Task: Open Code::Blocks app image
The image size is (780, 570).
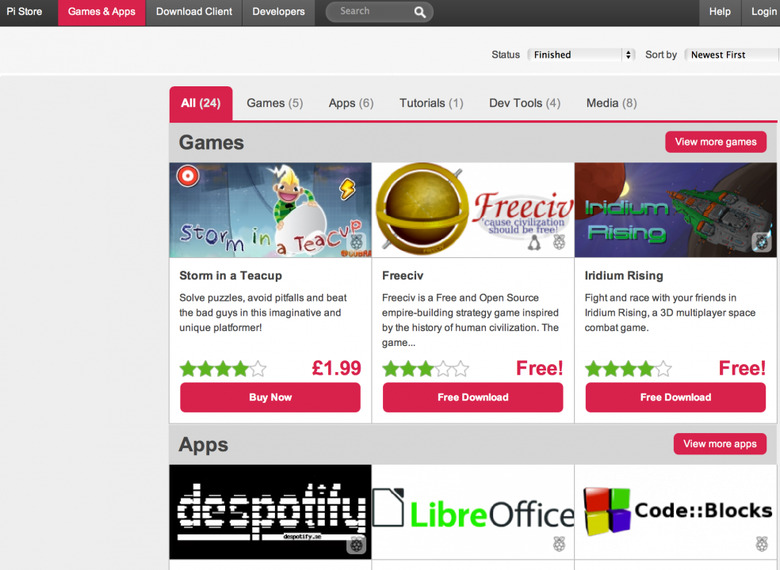Action: pos(676,512)
